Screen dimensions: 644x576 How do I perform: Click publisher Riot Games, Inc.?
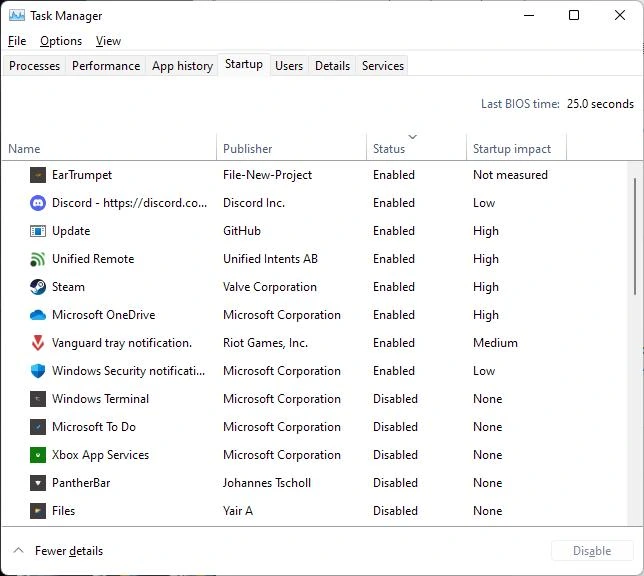pos(265,343)
